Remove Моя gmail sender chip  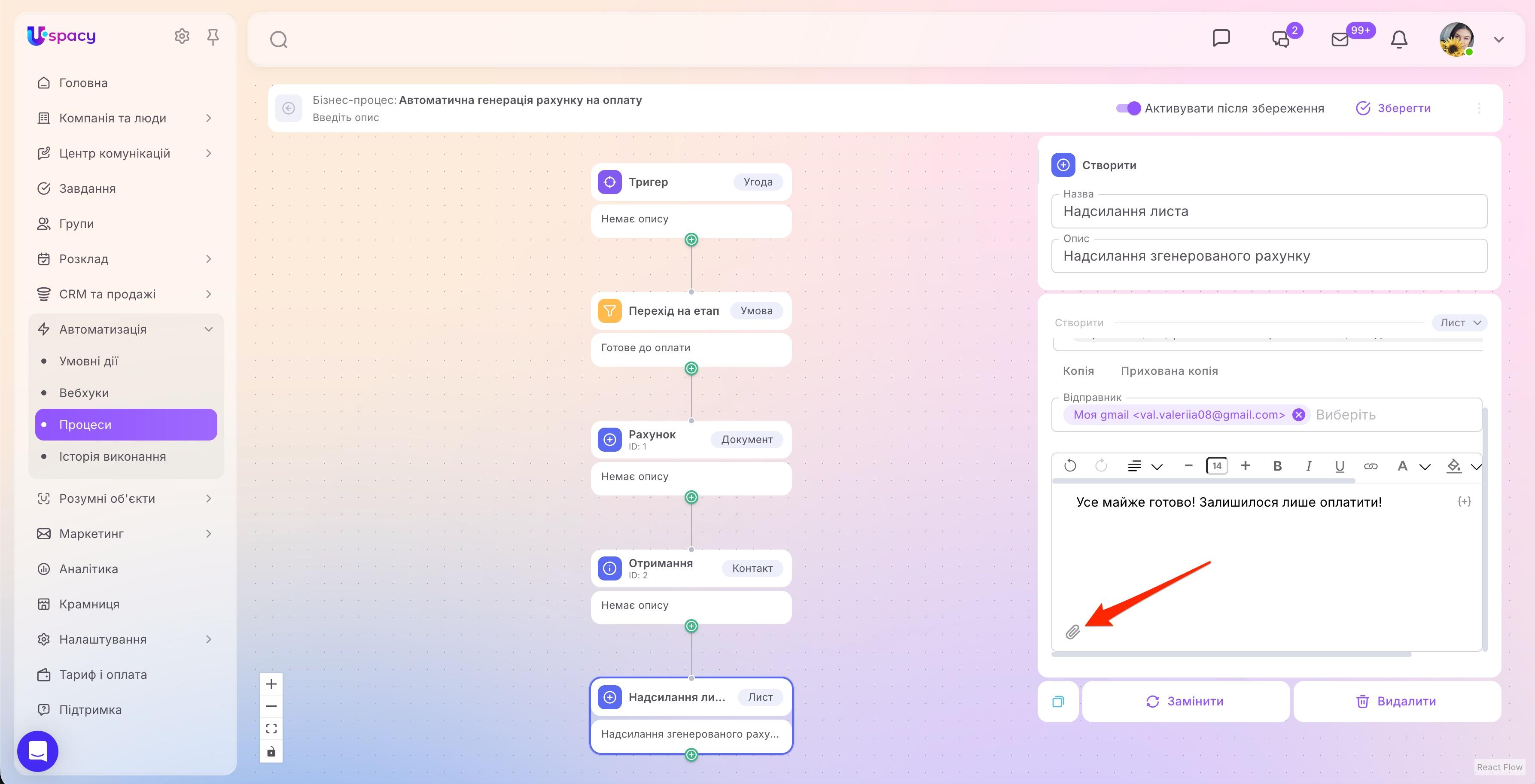[1298, 415]
